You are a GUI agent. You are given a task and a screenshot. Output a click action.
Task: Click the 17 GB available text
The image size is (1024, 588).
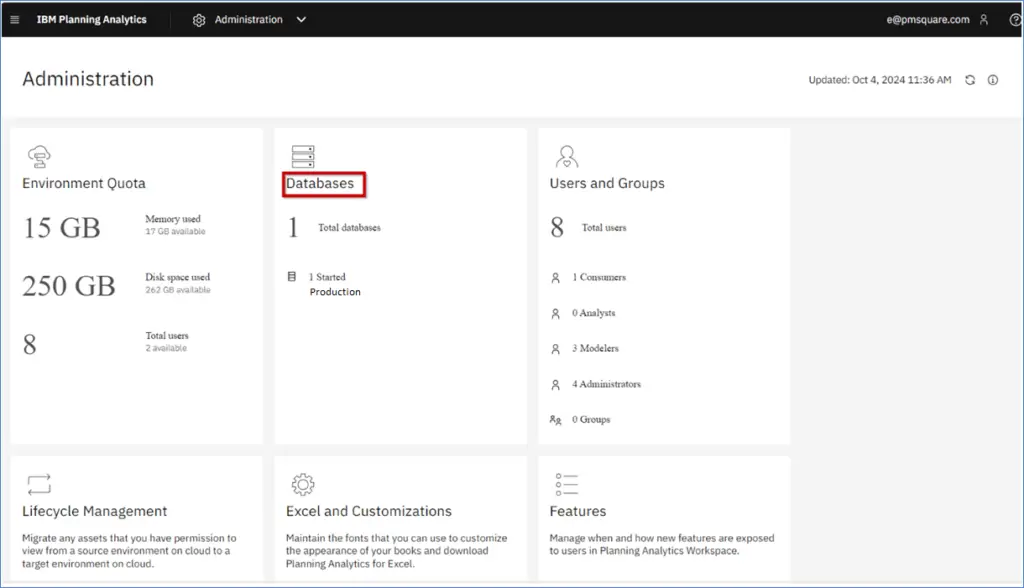coord(175,231)
